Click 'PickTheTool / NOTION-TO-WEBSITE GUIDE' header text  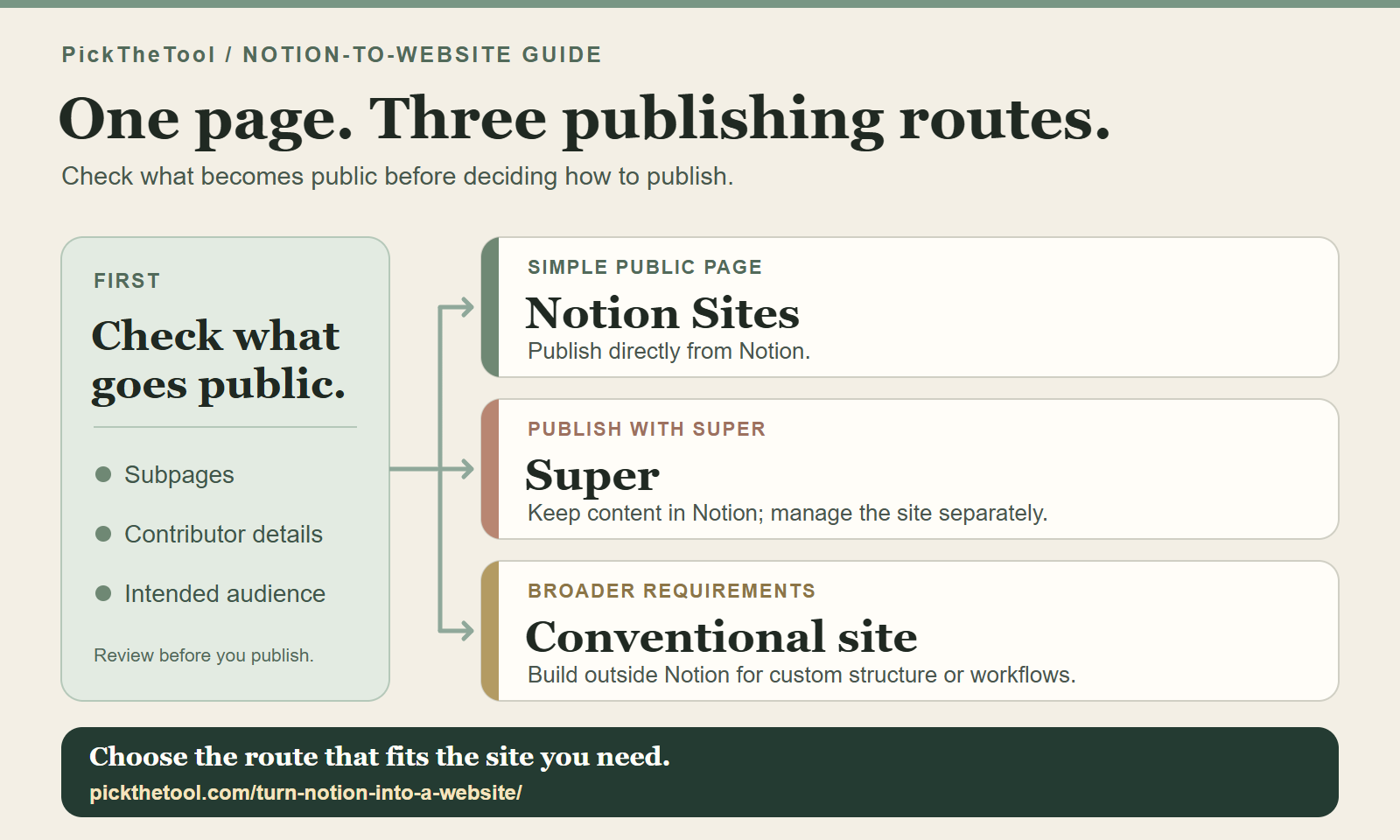[332, 55]
